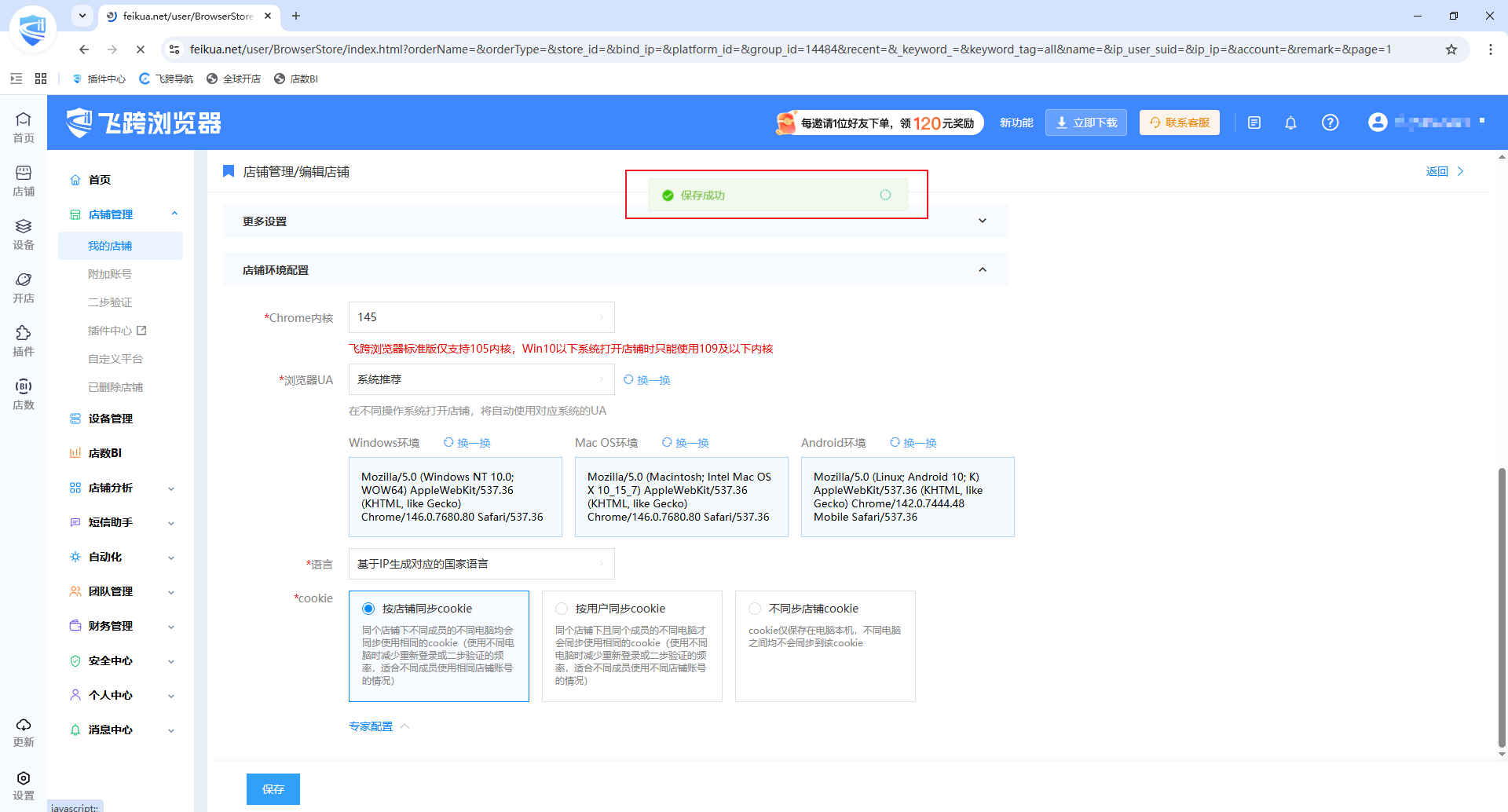The image size is (1508, 812).
Task: Select 按店铺同步cookie radio option
Action: tap(368, 609)
